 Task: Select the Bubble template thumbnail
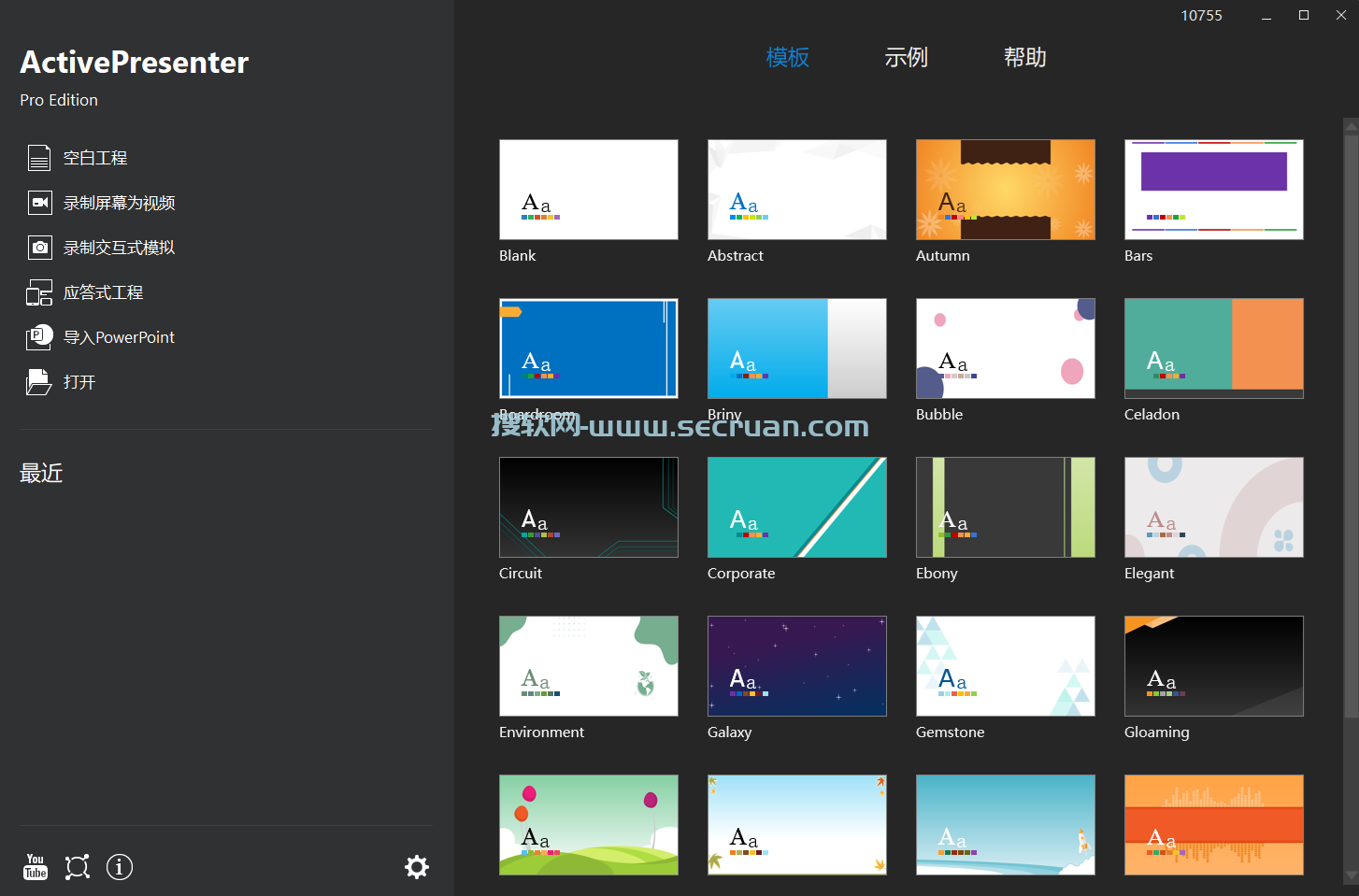tap(1006, 348)
